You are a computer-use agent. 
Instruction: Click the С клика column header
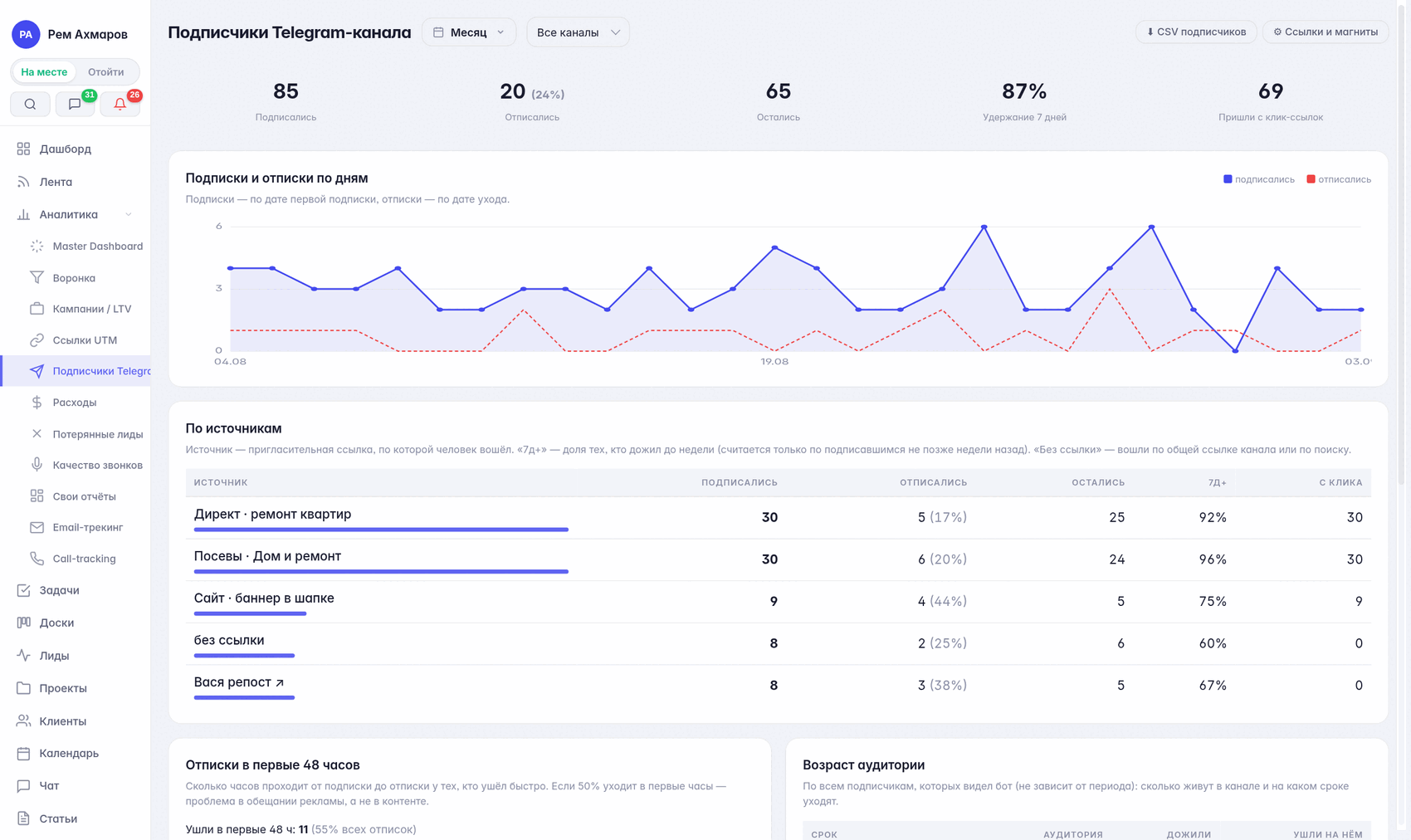click(1340, 482)
